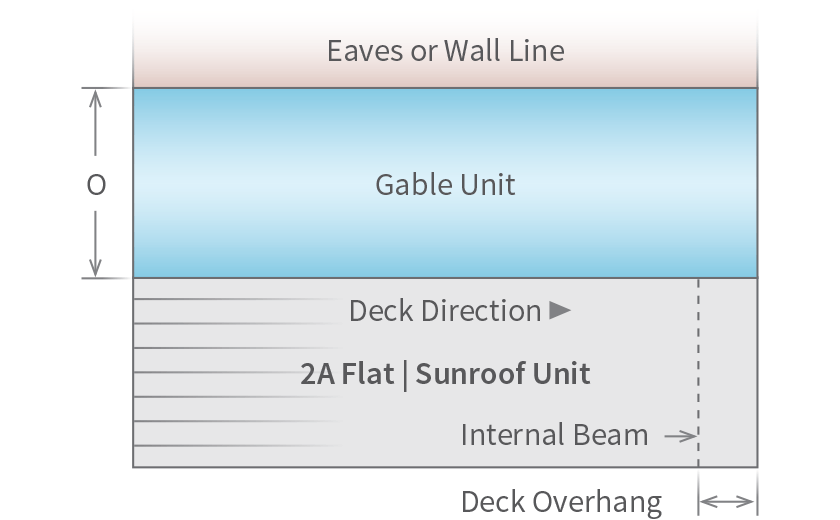Click the downward arrowhead of dimension O
Viewport: 840px width, 520px height.
click(x=96, y=266)
